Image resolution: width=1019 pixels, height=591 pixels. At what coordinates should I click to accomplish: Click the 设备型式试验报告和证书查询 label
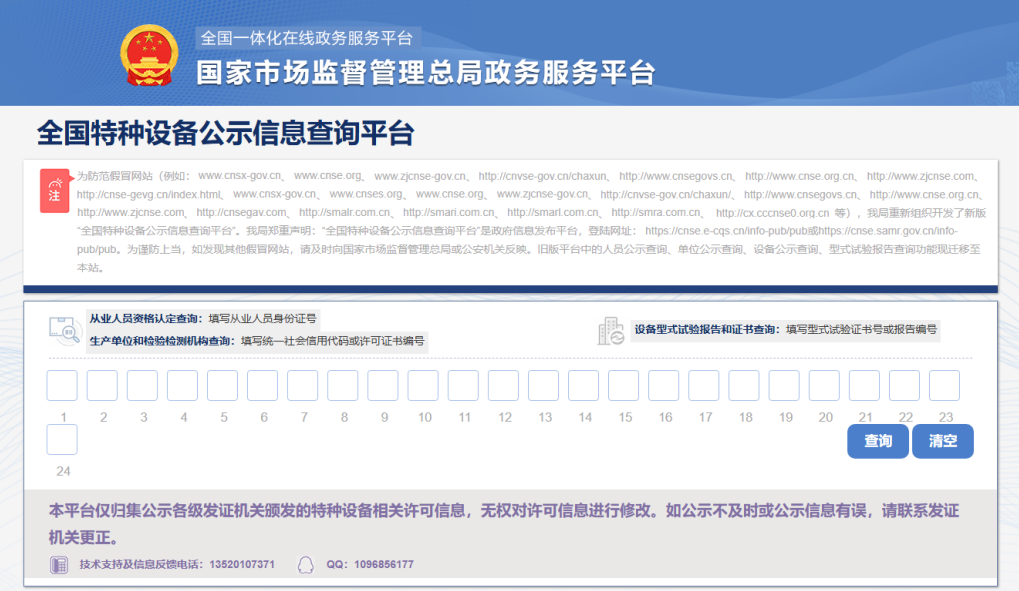tap(706, 329)
